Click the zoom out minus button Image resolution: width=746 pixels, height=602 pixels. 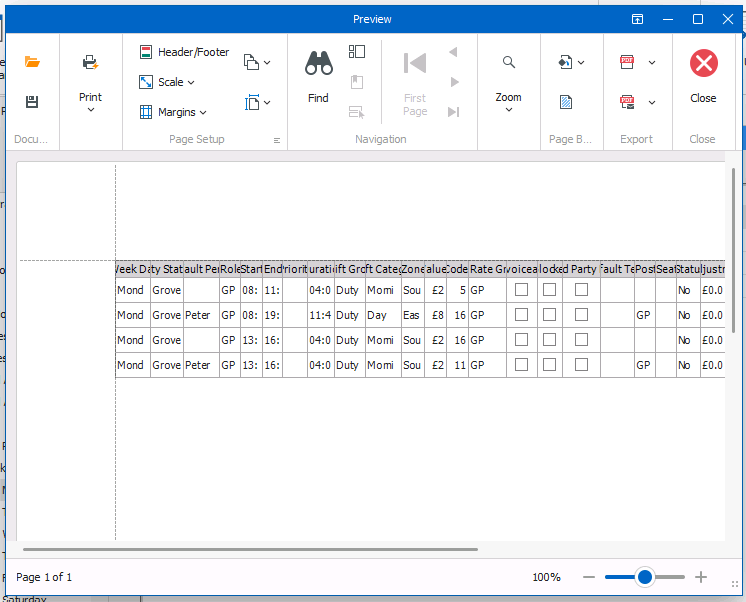pos(589,577)
